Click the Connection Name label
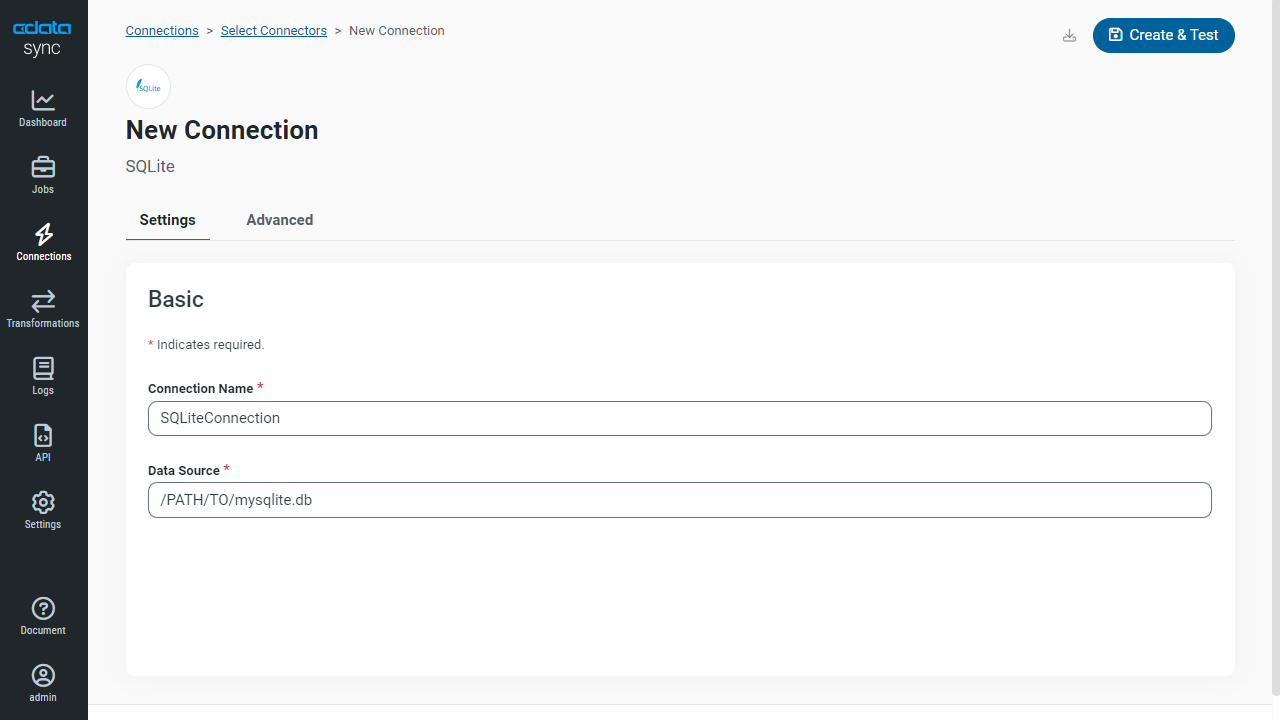This screenshot has height=720, width=1280. (200, 389)
